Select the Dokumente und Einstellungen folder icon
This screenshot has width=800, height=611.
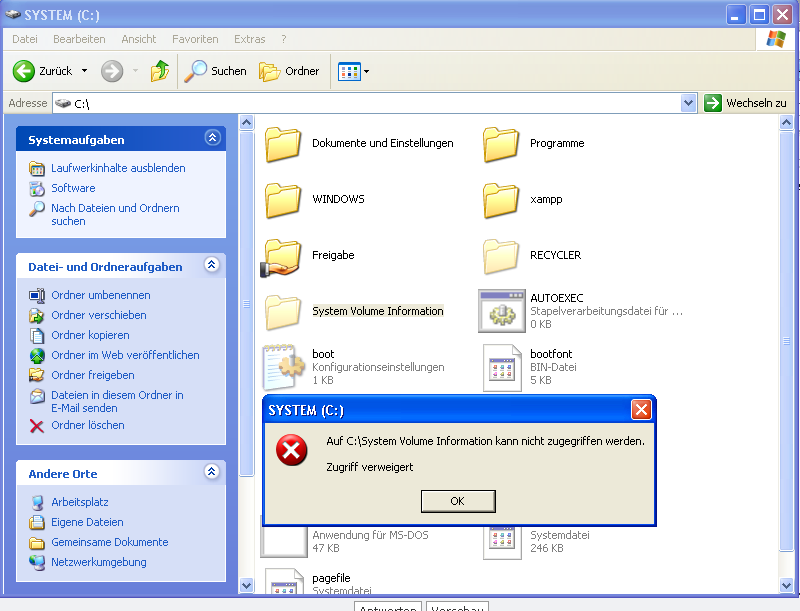tap(283, 144)
